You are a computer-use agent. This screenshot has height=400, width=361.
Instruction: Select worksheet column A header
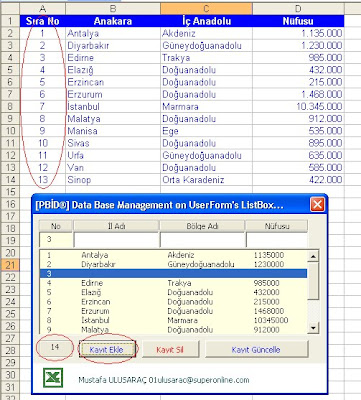coord(42,9)
